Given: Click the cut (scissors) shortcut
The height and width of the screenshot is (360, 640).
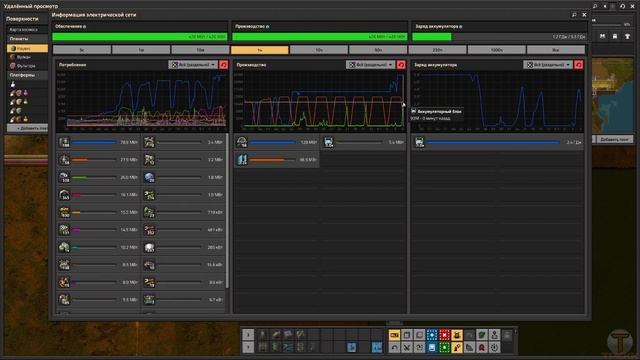Looking at the screenshot, I should 407,347.
